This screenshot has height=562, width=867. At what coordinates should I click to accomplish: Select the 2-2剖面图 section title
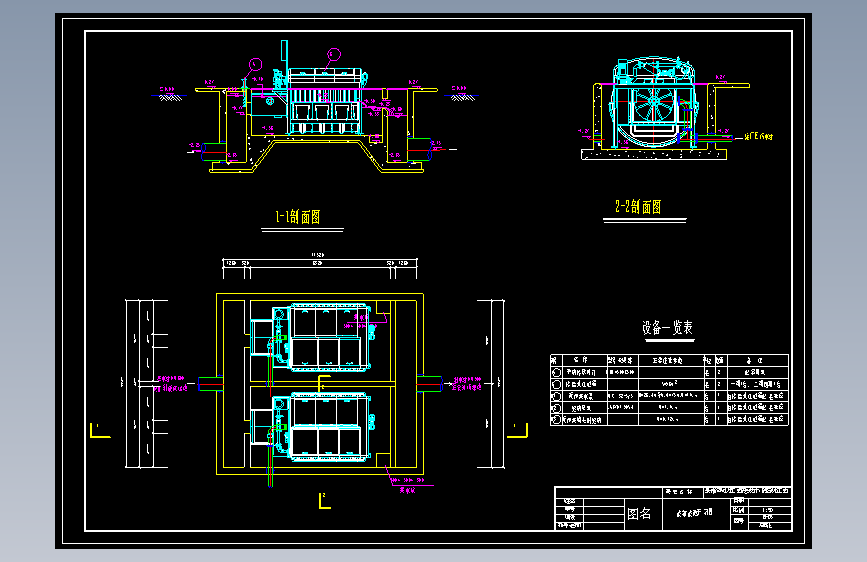pyautogui.click(x=638, y=207)
